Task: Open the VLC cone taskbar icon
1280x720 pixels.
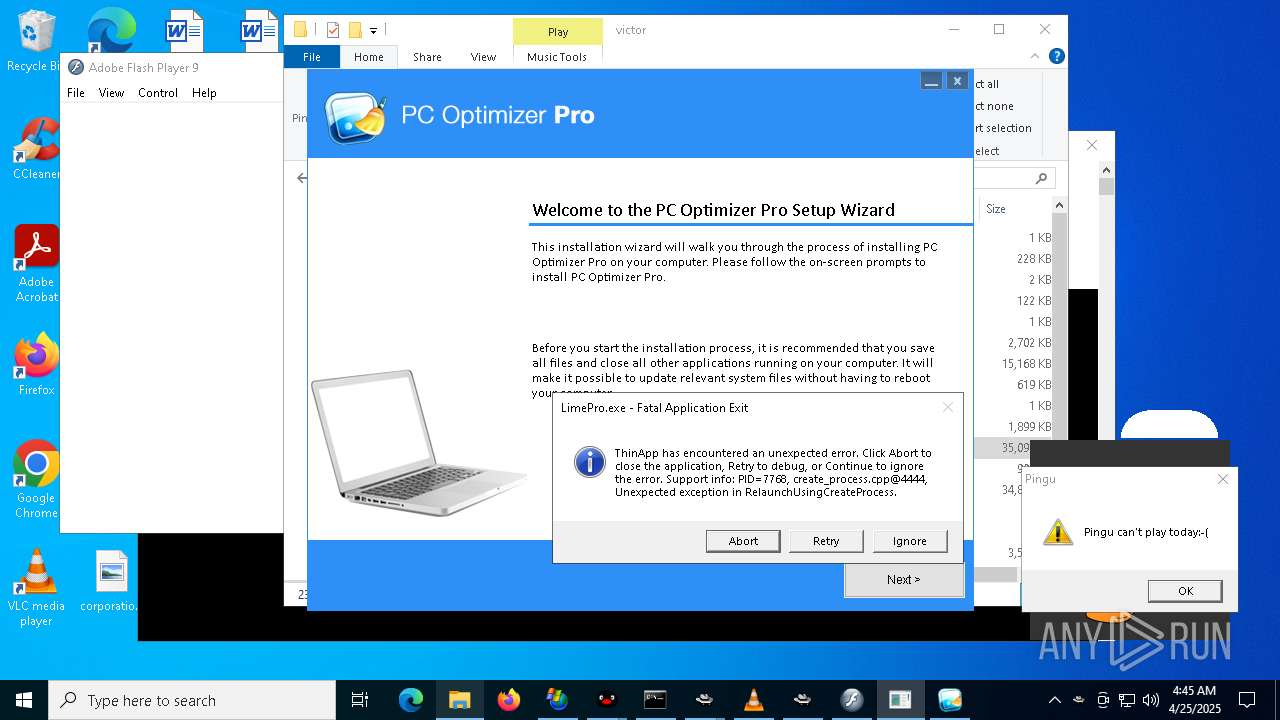Action: click(x=753, y=700)
